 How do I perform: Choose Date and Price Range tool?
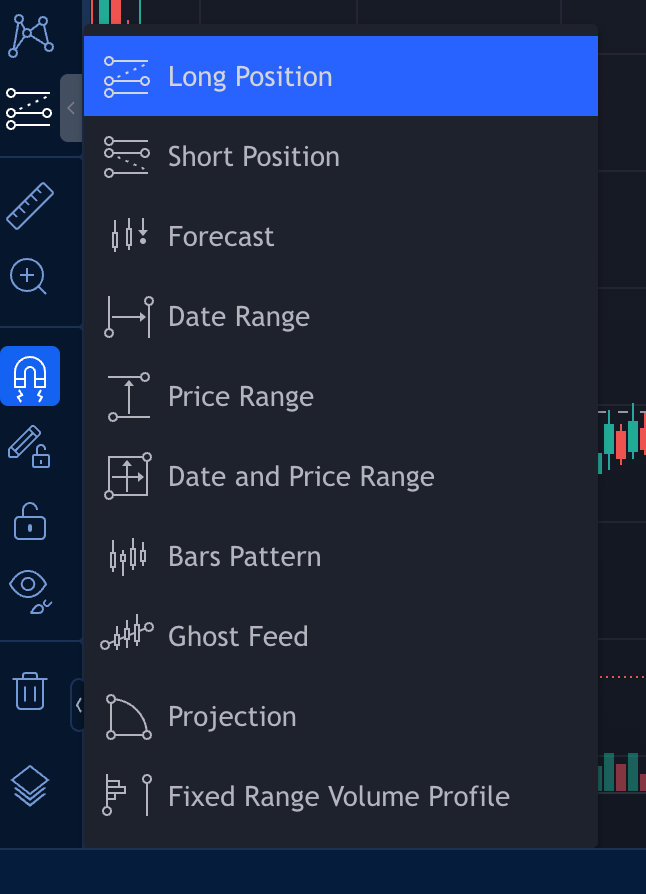pos(340,477)
